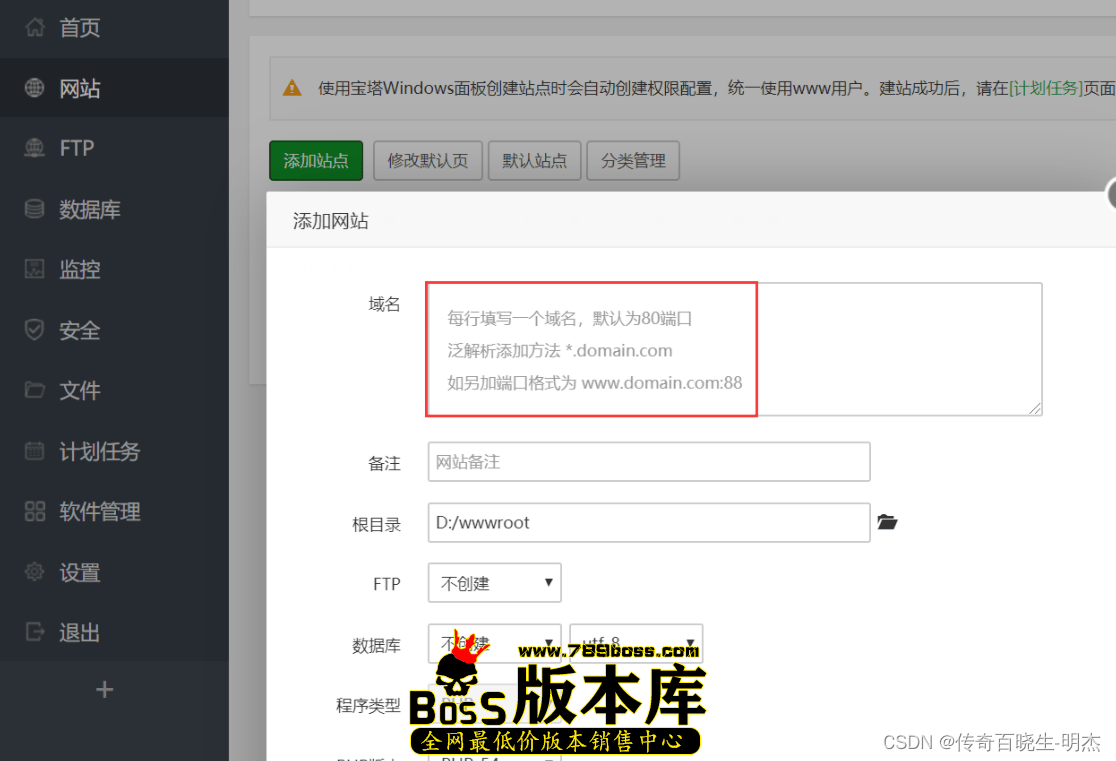Click the 域名 domain text area
The width and height of the screenshot is (1116, 761).
pyautogui.click(x=734, y=348)
